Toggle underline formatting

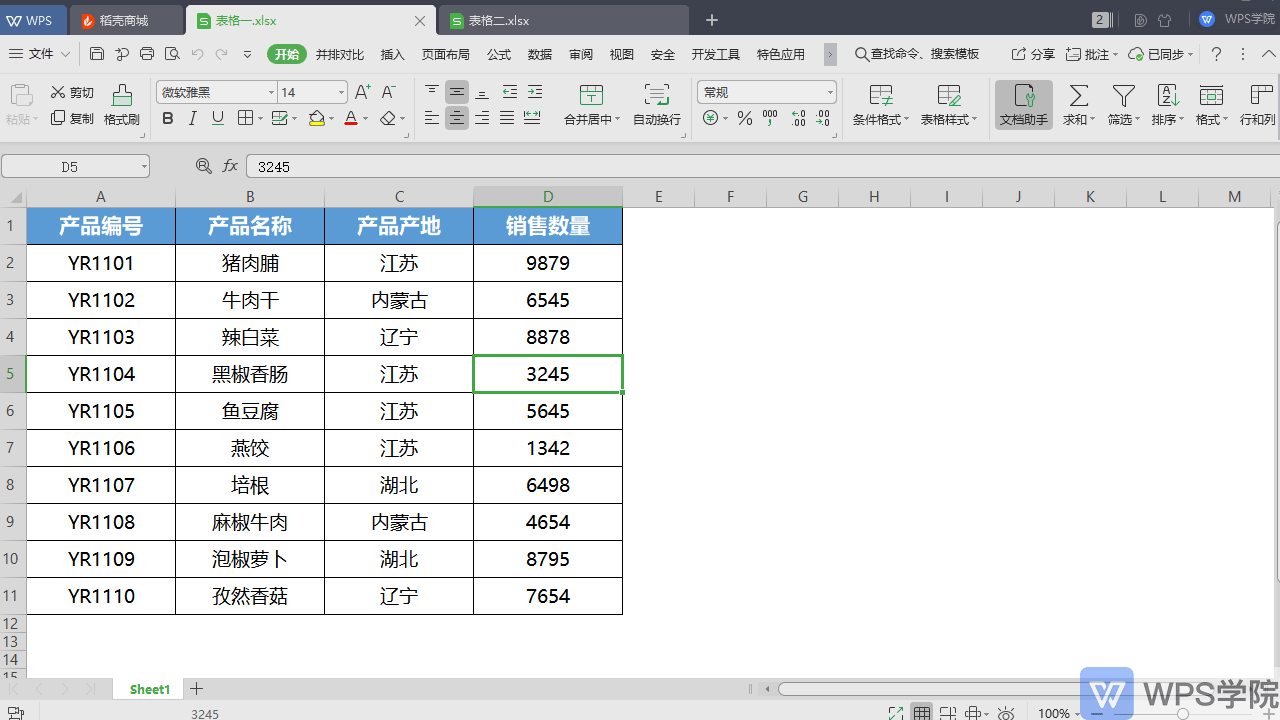click(217, 117)
